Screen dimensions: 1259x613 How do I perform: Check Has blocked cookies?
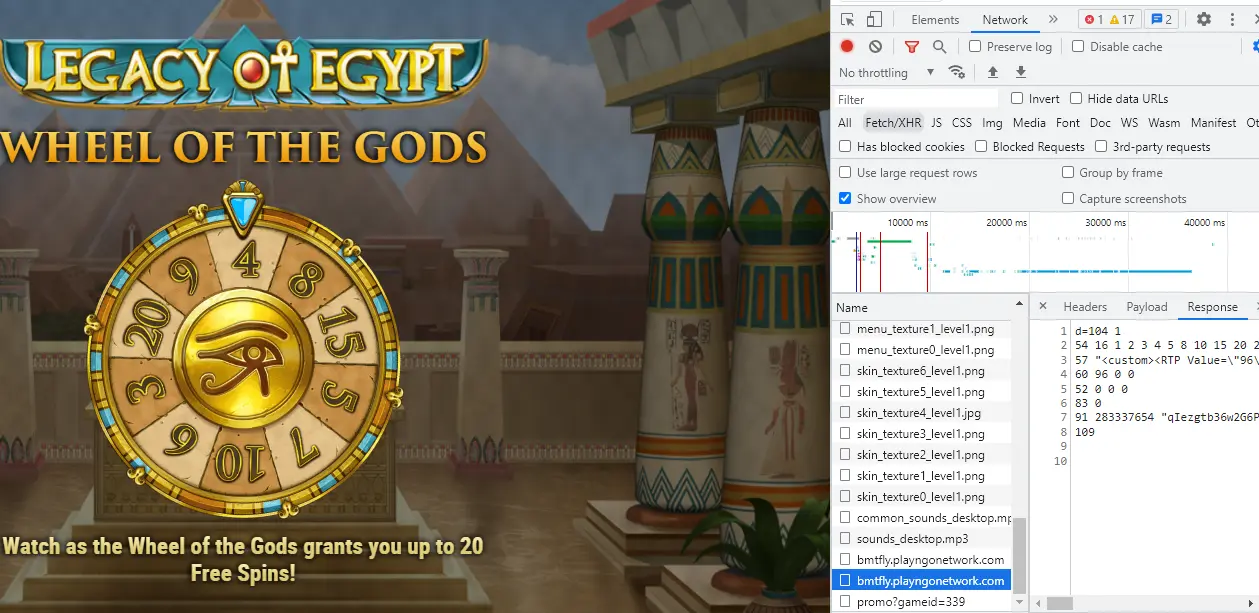[x=845, y=146]
